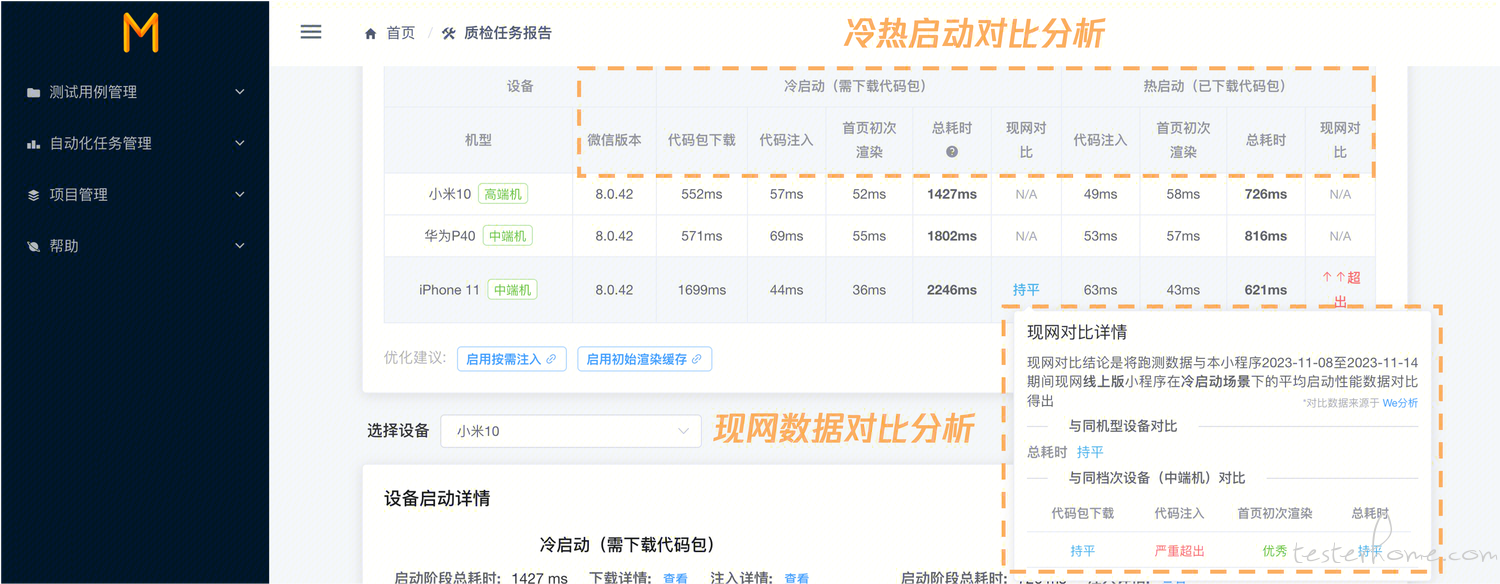Image resolution: width=1500 pixels, height=584 pixels.
Task: Click the 启用初始渲染缓存 suggestion button
Action: coord(644,359)
